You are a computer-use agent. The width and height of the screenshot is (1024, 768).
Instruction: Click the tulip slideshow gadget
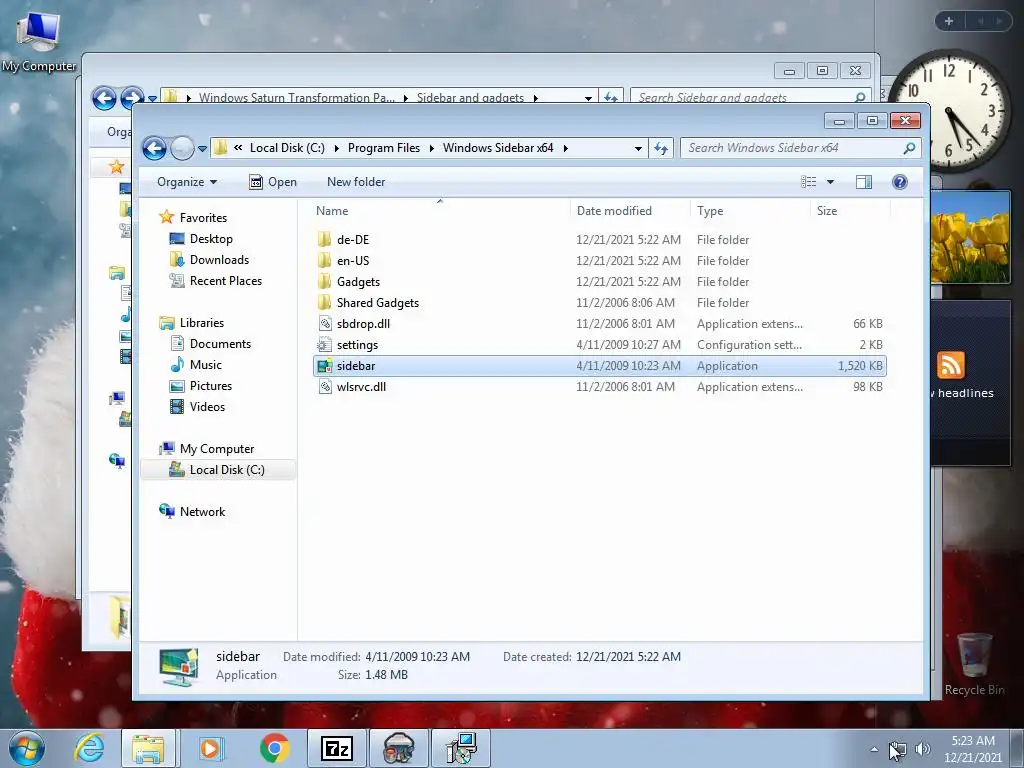[x=970, y=237]
